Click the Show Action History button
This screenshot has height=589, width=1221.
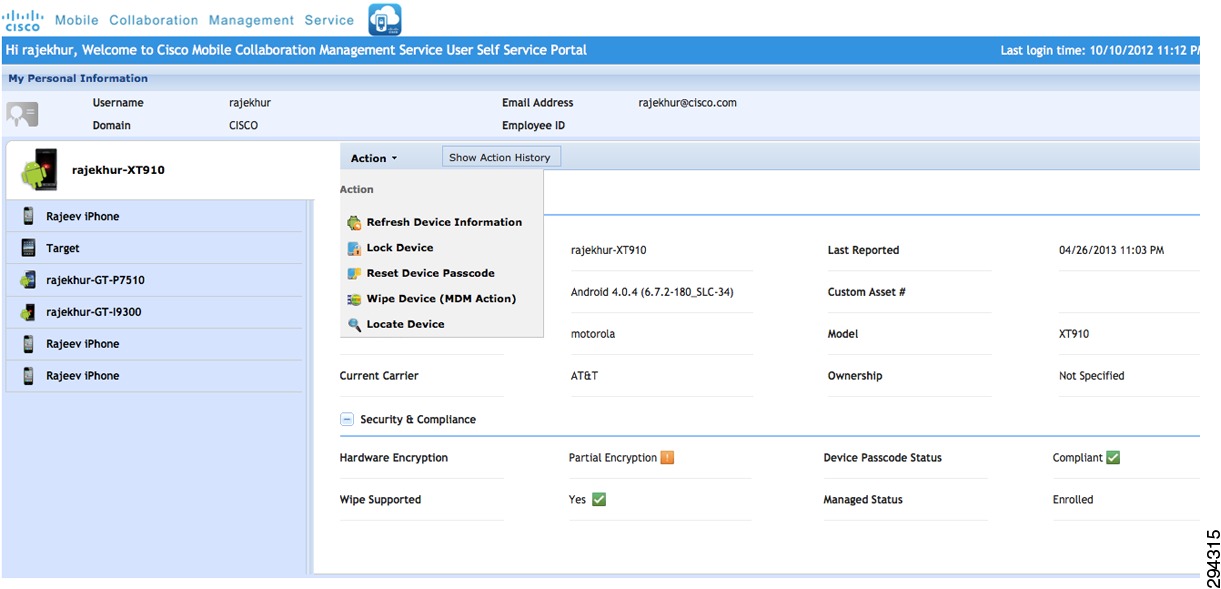click(x=500, y=157)
